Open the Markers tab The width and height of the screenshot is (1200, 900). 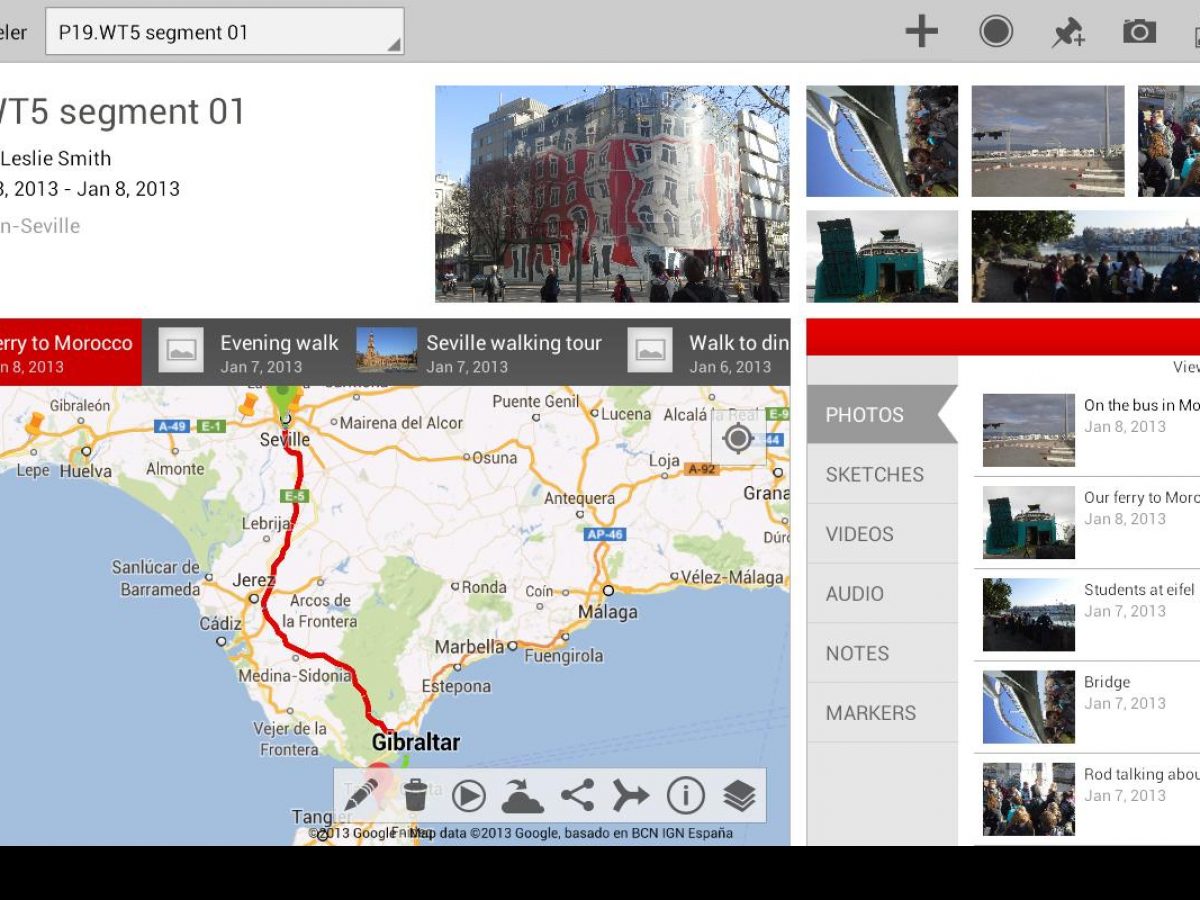click(871, 713)
